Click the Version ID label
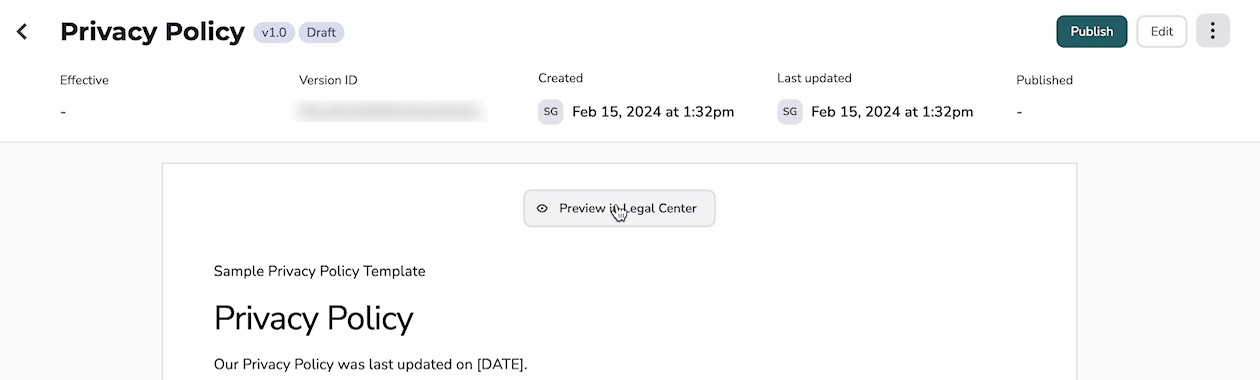 point(328,80)
